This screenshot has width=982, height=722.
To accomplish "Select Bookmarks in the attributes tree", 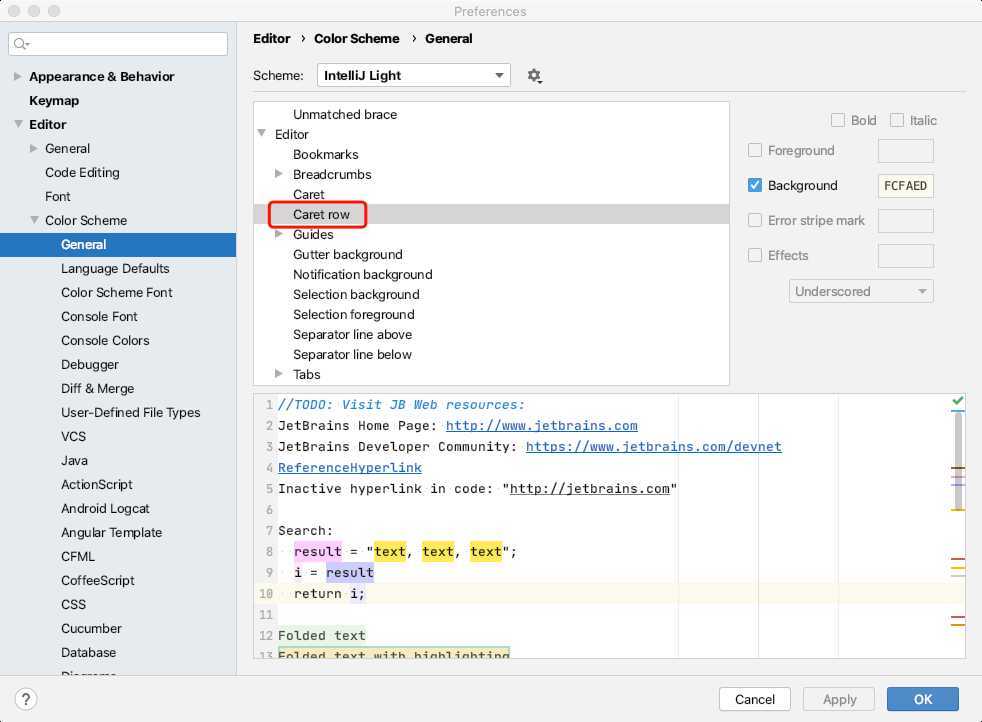I will point(326,155).
